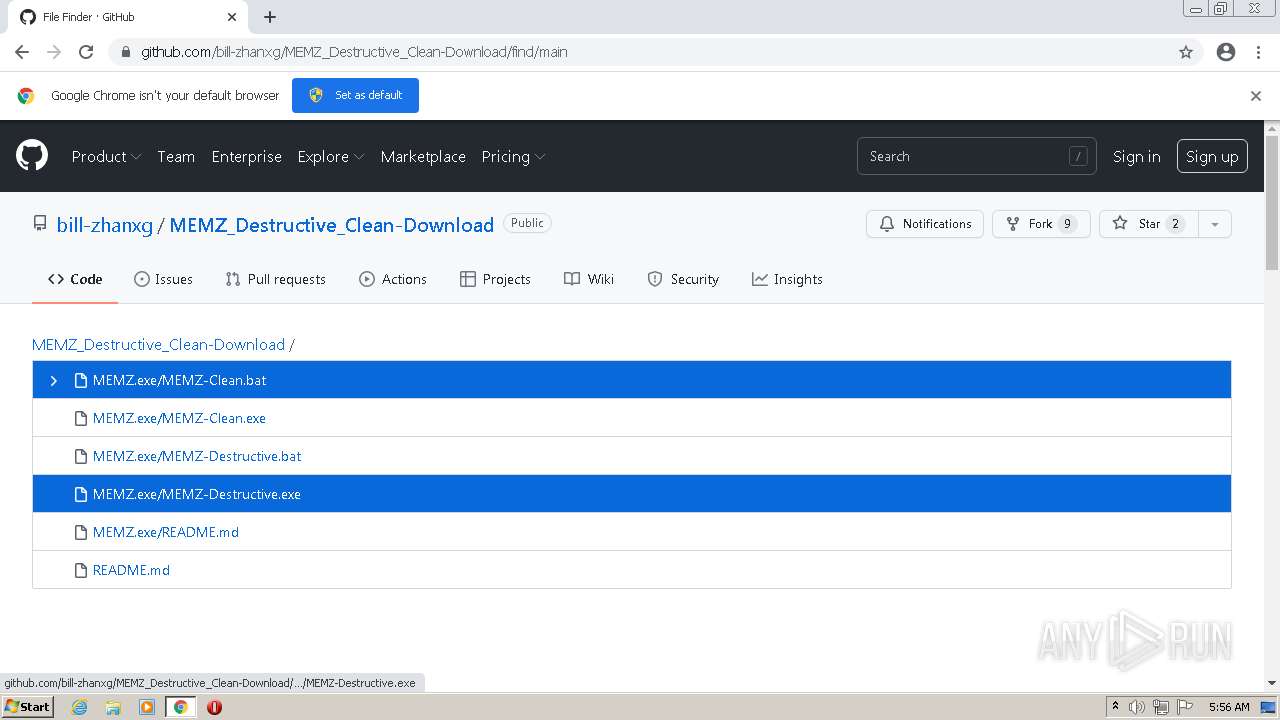Expand the Product dropdown menu
The width and height of the screenshot is (1280, 720).
[106, 156]
